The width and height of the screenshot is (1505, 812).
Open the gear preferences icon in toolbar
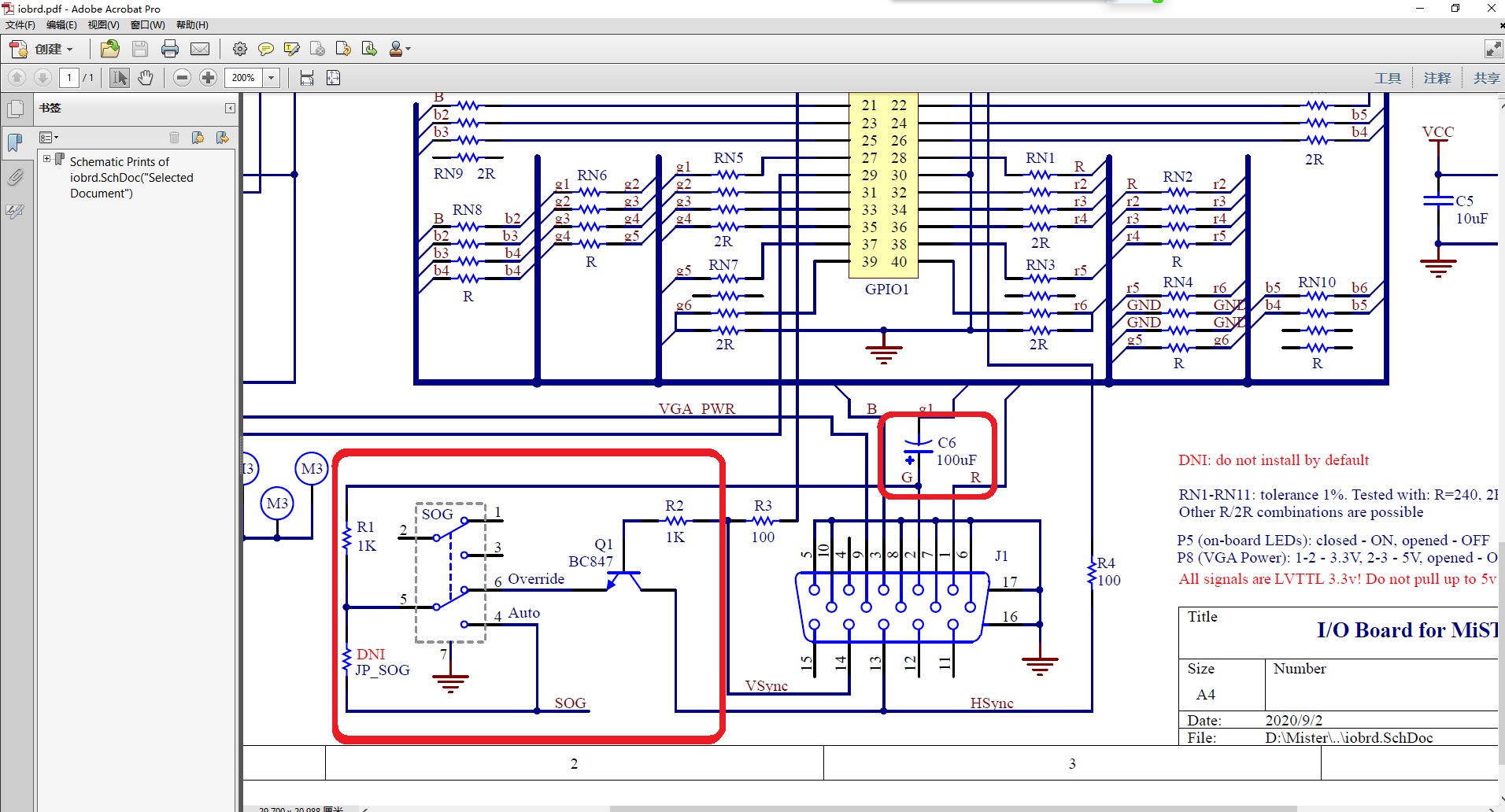(x=240, y=49)
